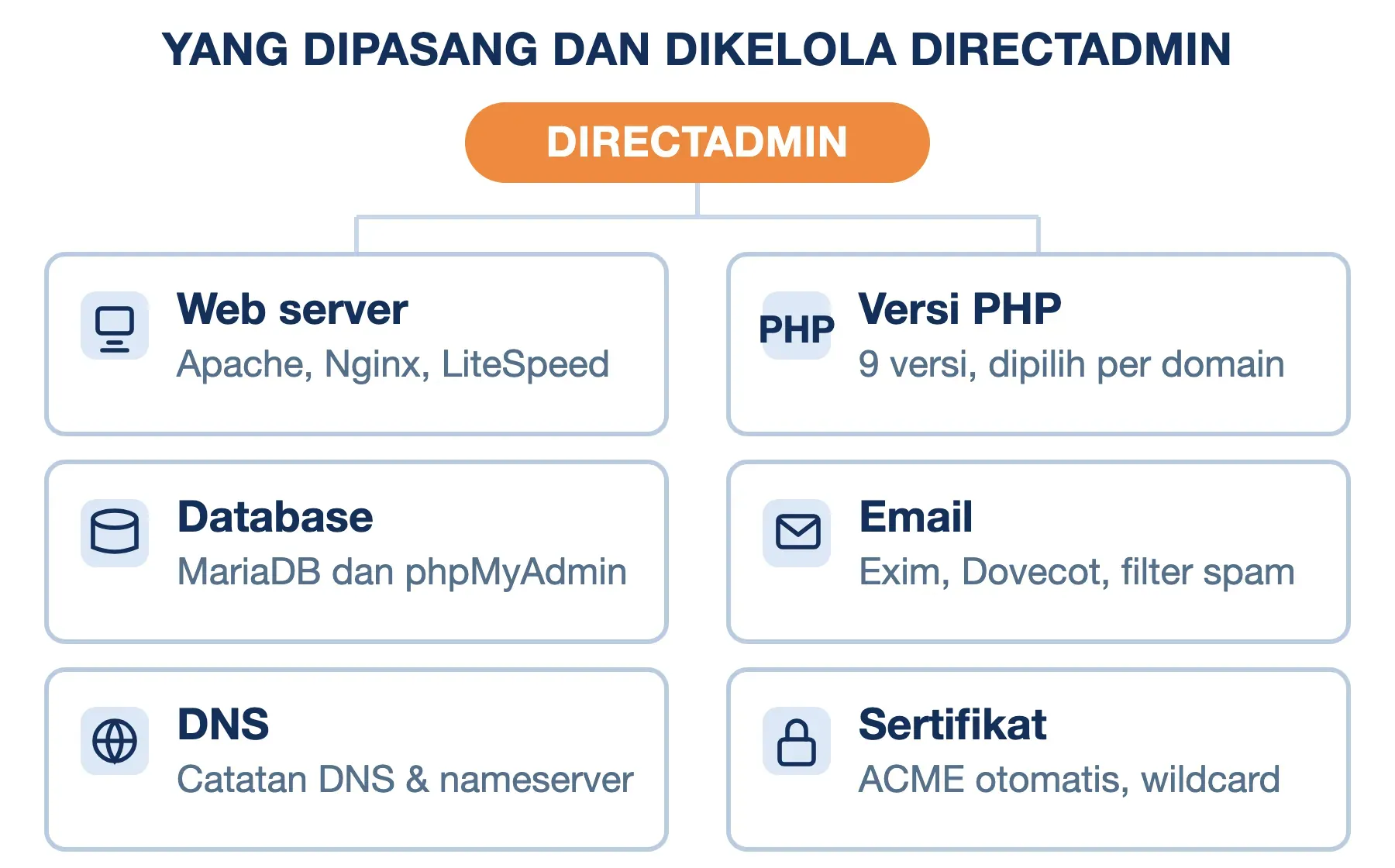Viewport: 1395px width, 868px height.
Task: Click the PHP icon badge
Action: [x=797, y=325]
